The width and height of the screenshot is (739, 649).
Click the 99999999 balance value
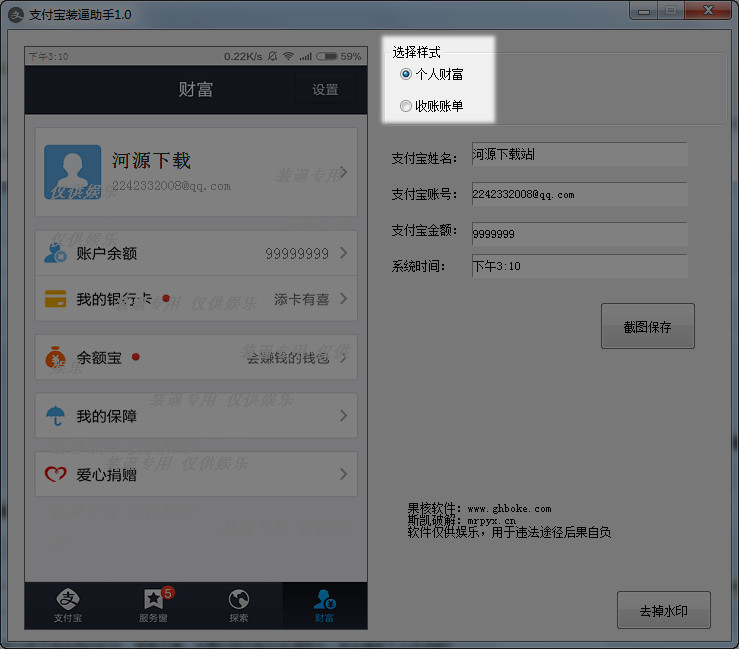(297, 254)
